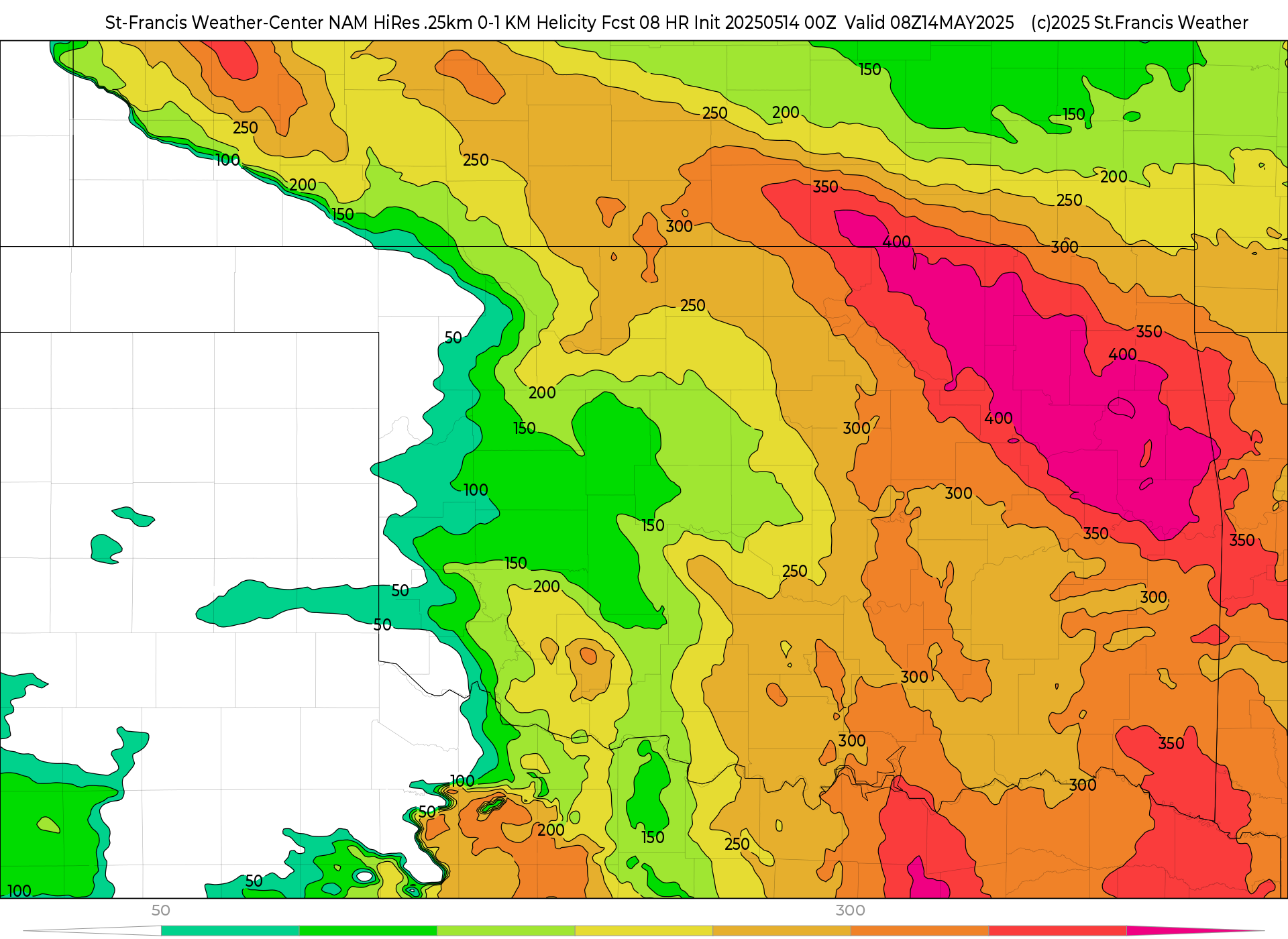Click the "100" contour label in the bottom-left map corner
This screenshot has height=939, width=1288.
(x=19, y=891)
